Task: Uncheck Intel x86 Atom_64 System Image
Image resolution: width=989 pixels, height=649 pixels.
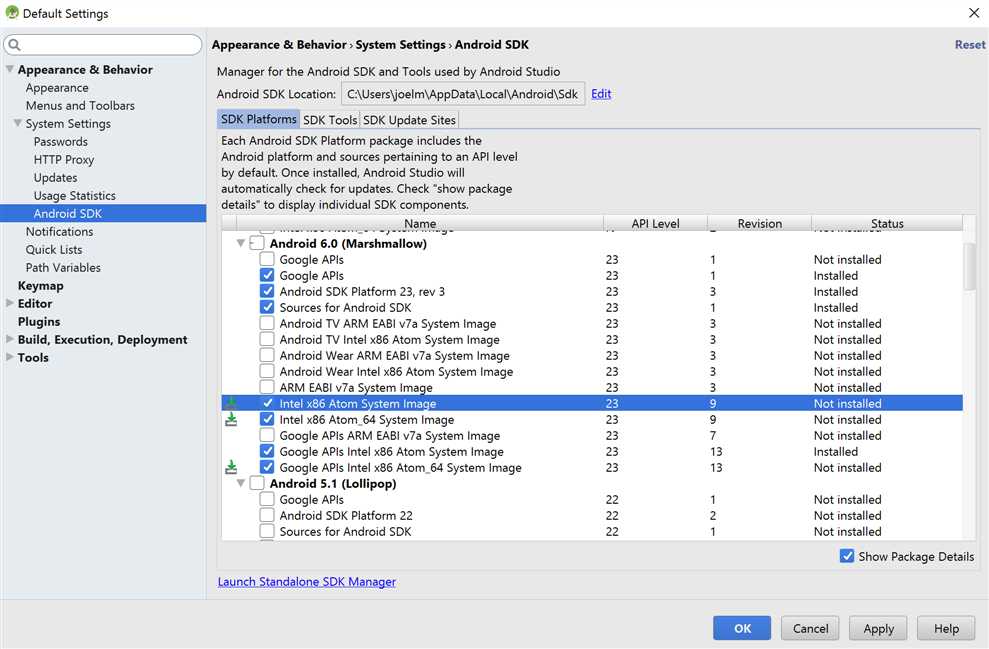Action: click(267, 419)
